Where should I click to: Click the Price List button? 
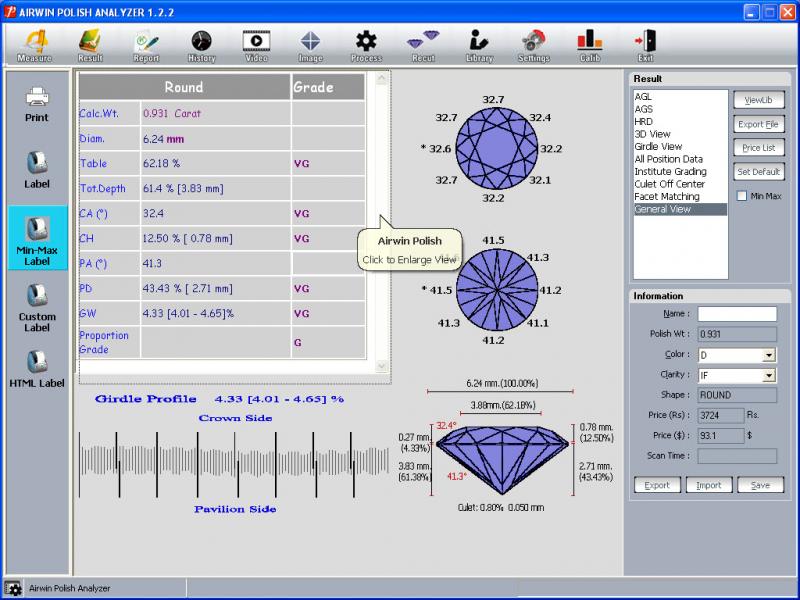(x=758, y=148)
